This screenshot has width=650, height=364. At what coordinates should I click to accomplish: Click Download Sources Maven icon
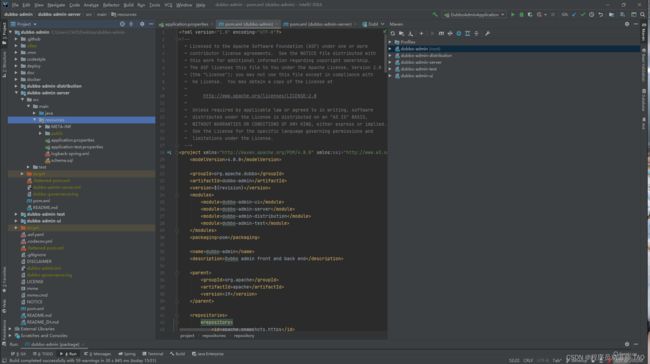(411, 34)
